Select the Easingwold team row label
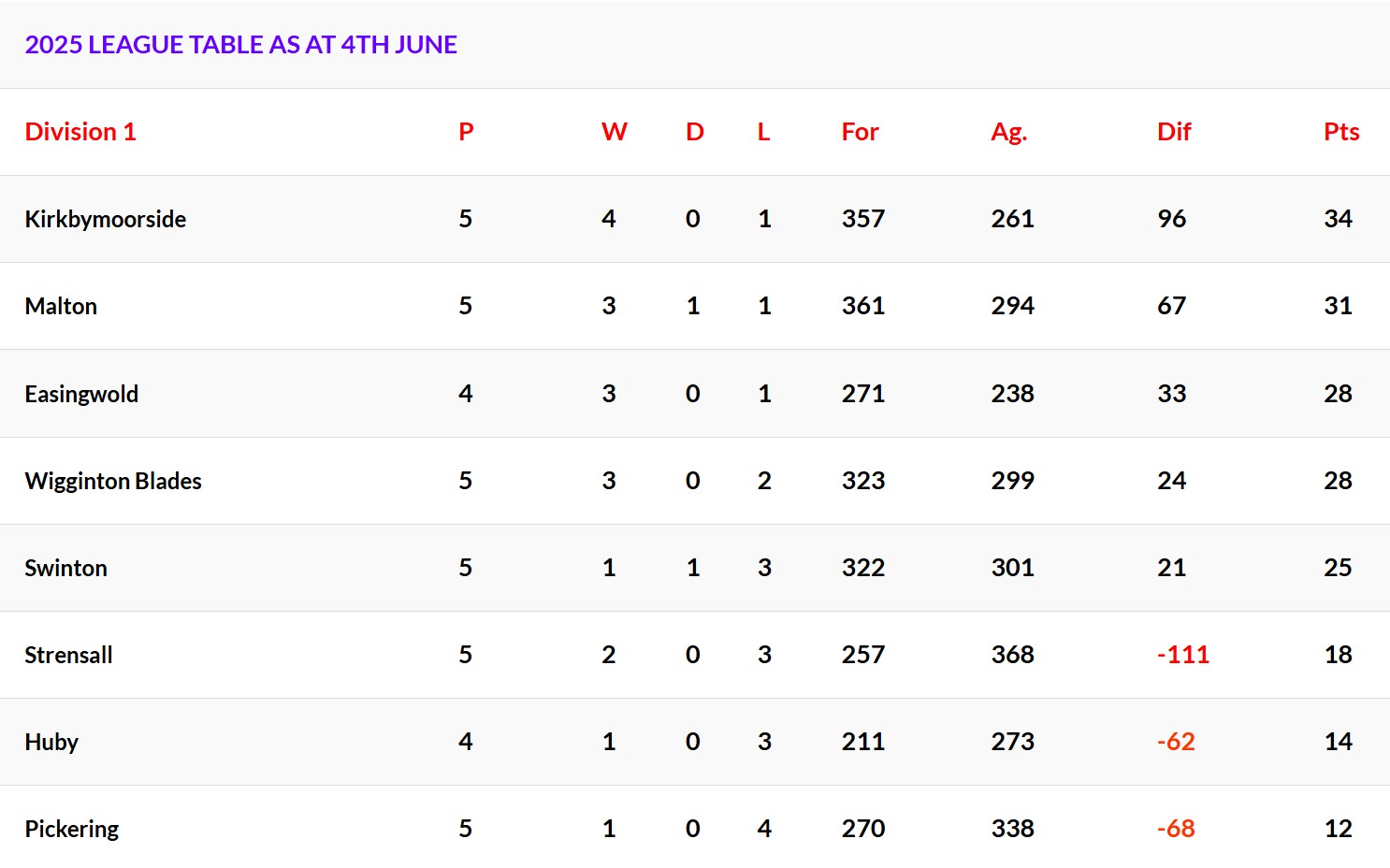Image resolution: width=1390 pixels, height=868 pixels. (x=81, y=394)
